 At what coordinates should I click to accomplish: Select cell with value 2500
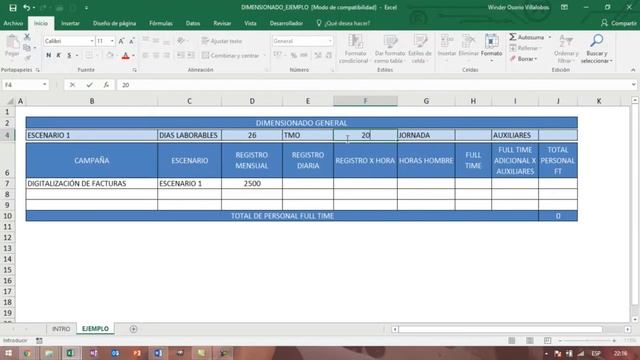pos(252,183)
